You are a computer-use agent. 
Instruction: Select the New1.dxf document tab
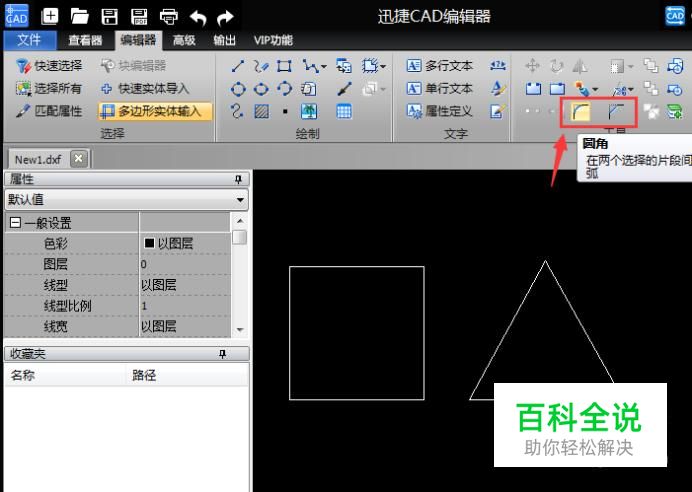pos(38,159)
